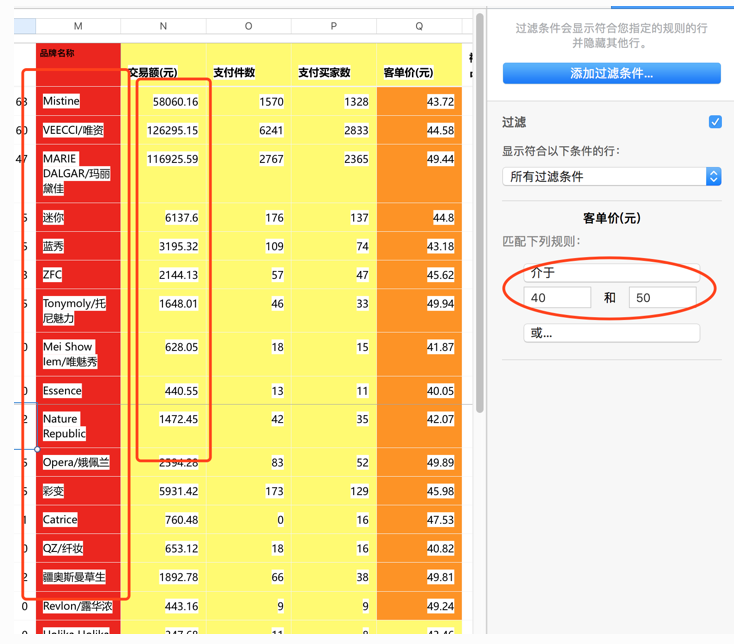Select the Catrice brand cell

coord(78,520)
